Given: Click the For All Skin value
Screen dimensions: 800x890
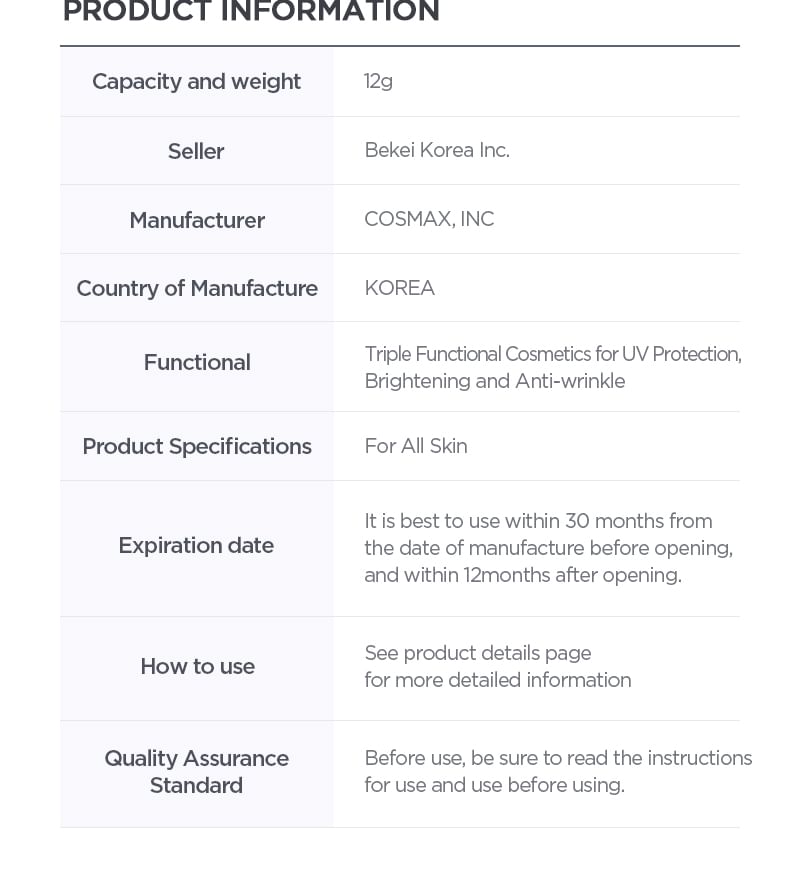Looking at the screenshot, I should coord(416,446).
